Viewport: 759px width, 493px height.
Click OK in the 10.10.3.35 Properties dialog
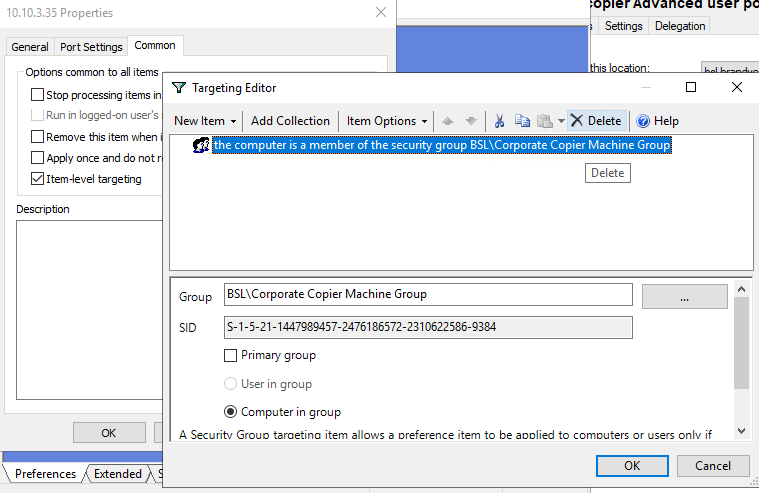pos(109,433)
